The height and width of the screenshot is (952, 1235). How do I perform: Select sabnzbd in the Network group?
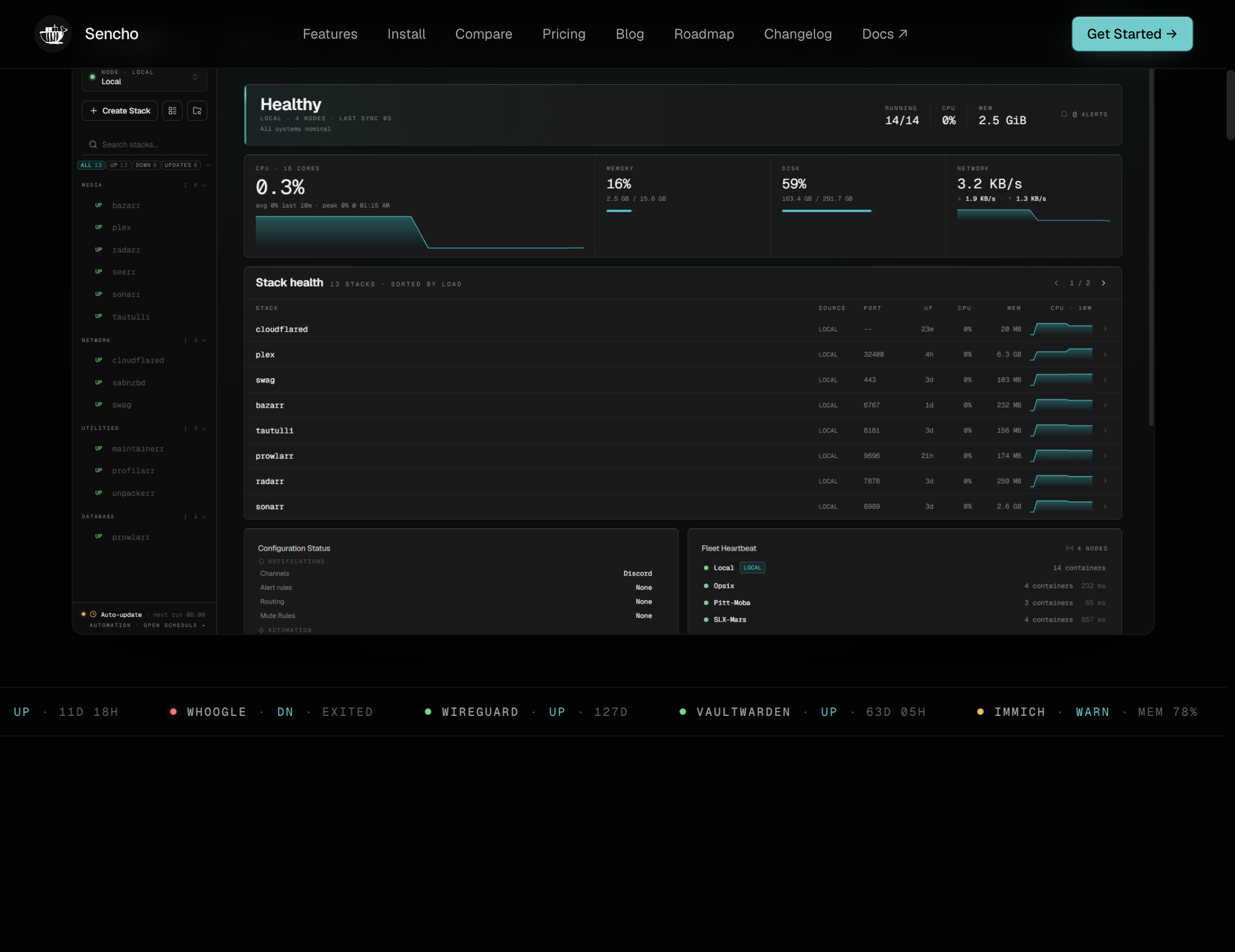click(129, 383)
